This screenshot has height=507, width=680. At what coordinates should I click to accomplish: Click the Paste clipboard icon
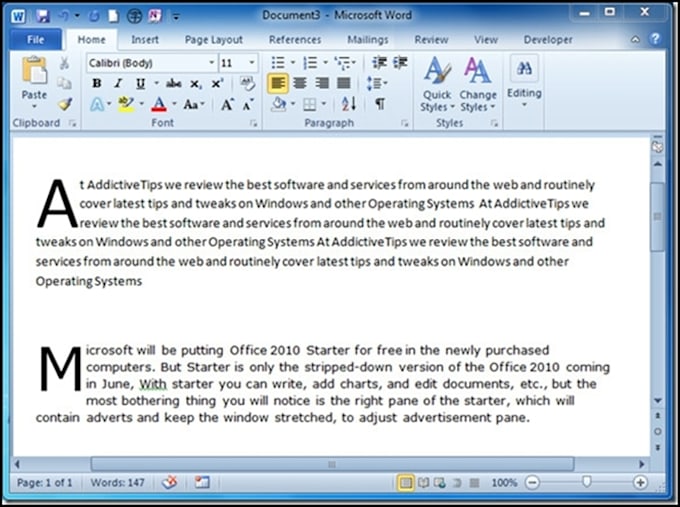tap(34, 70)
